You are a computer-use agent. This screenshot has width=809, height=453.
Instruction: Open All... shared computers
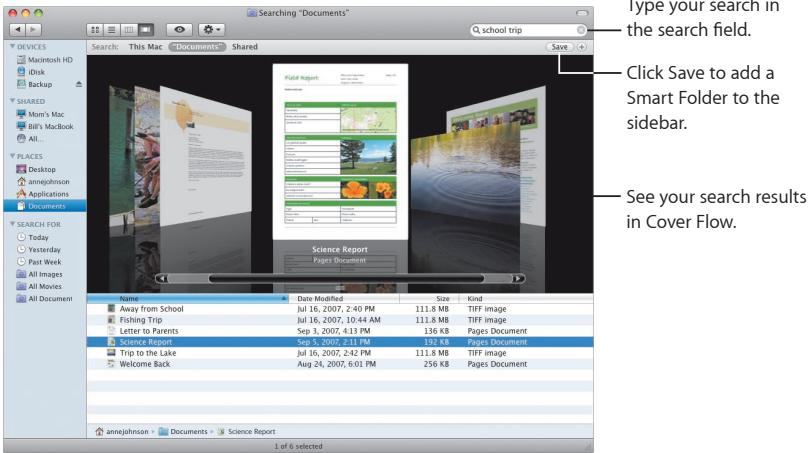coord(29,139)
